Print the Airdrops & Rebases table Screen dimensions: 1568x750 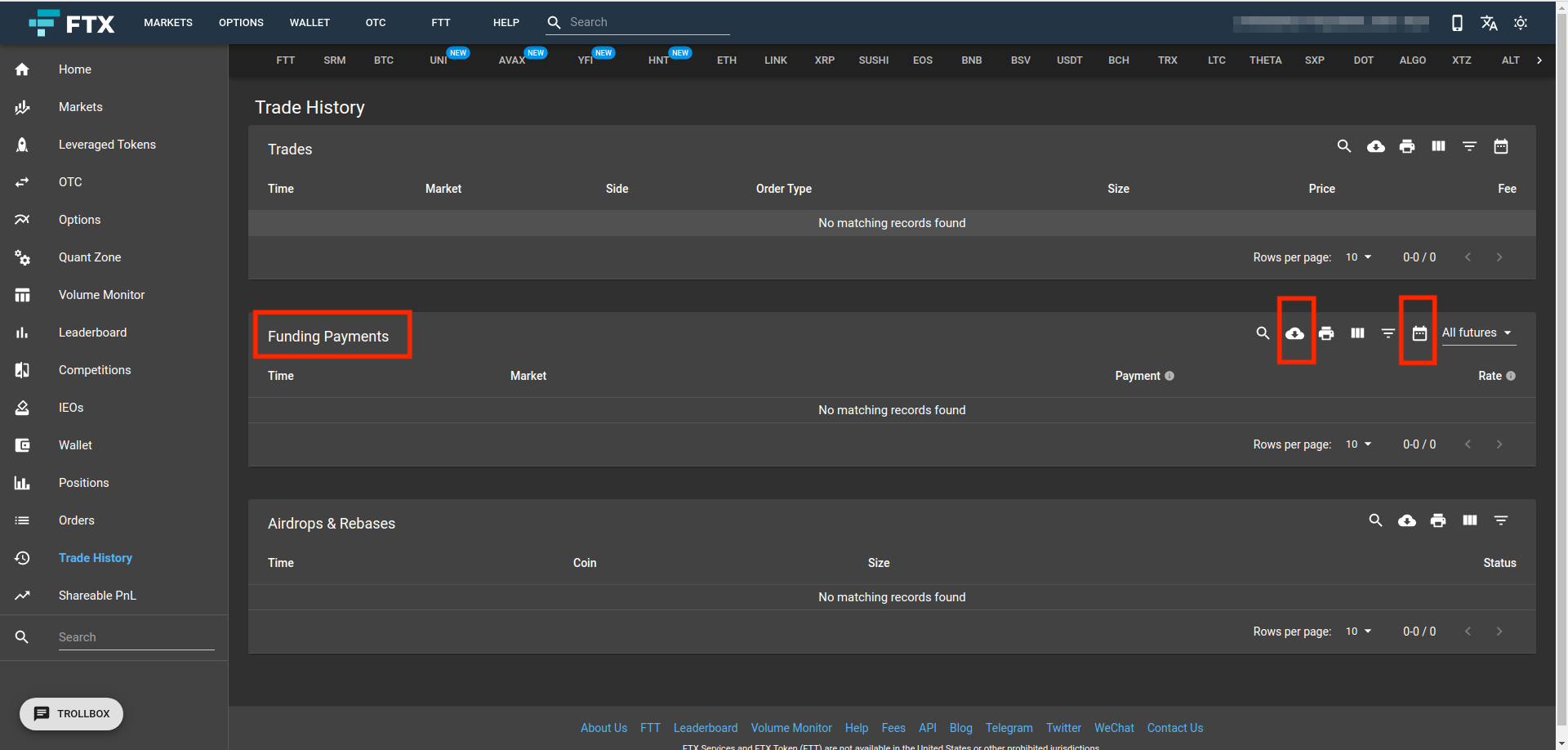click(1438, 520)
